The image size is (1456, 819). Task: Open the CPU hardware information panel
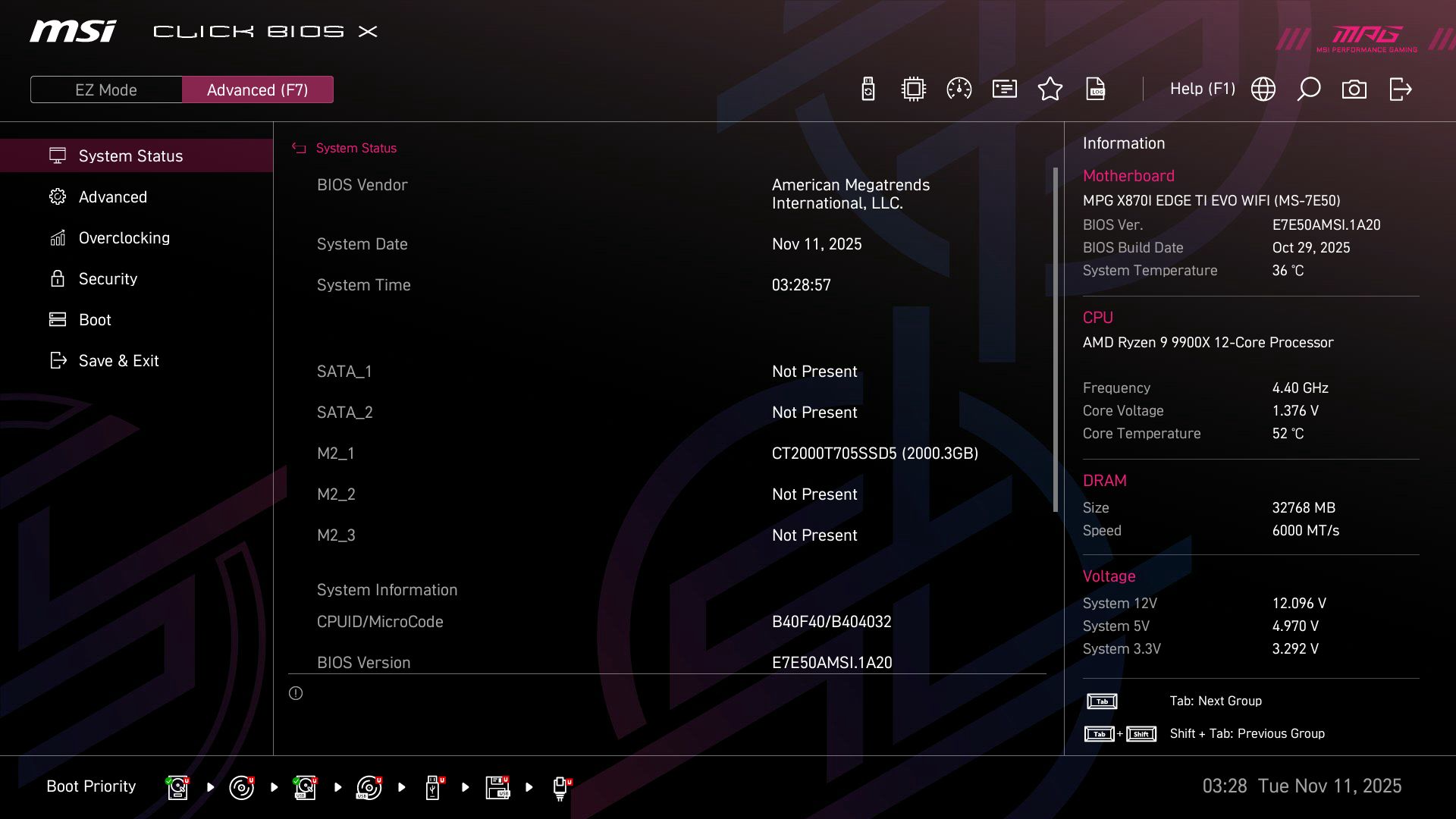pyautogui.click(x=913, y=89)
